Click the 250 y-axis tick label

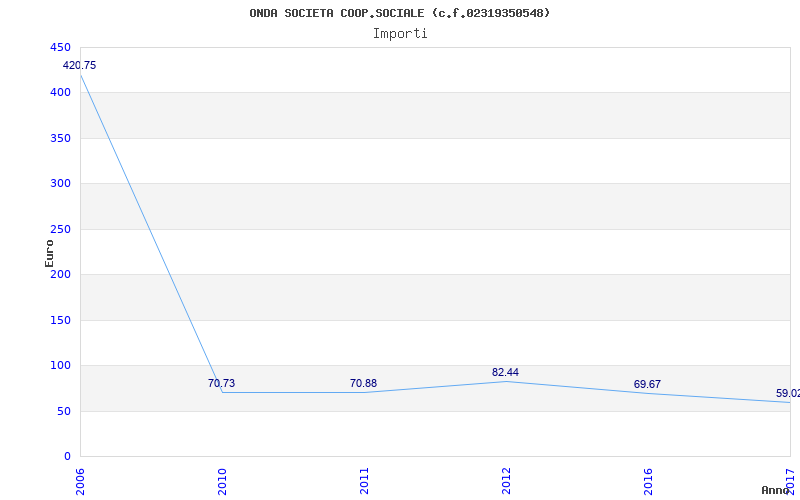(x=60, y=230)
